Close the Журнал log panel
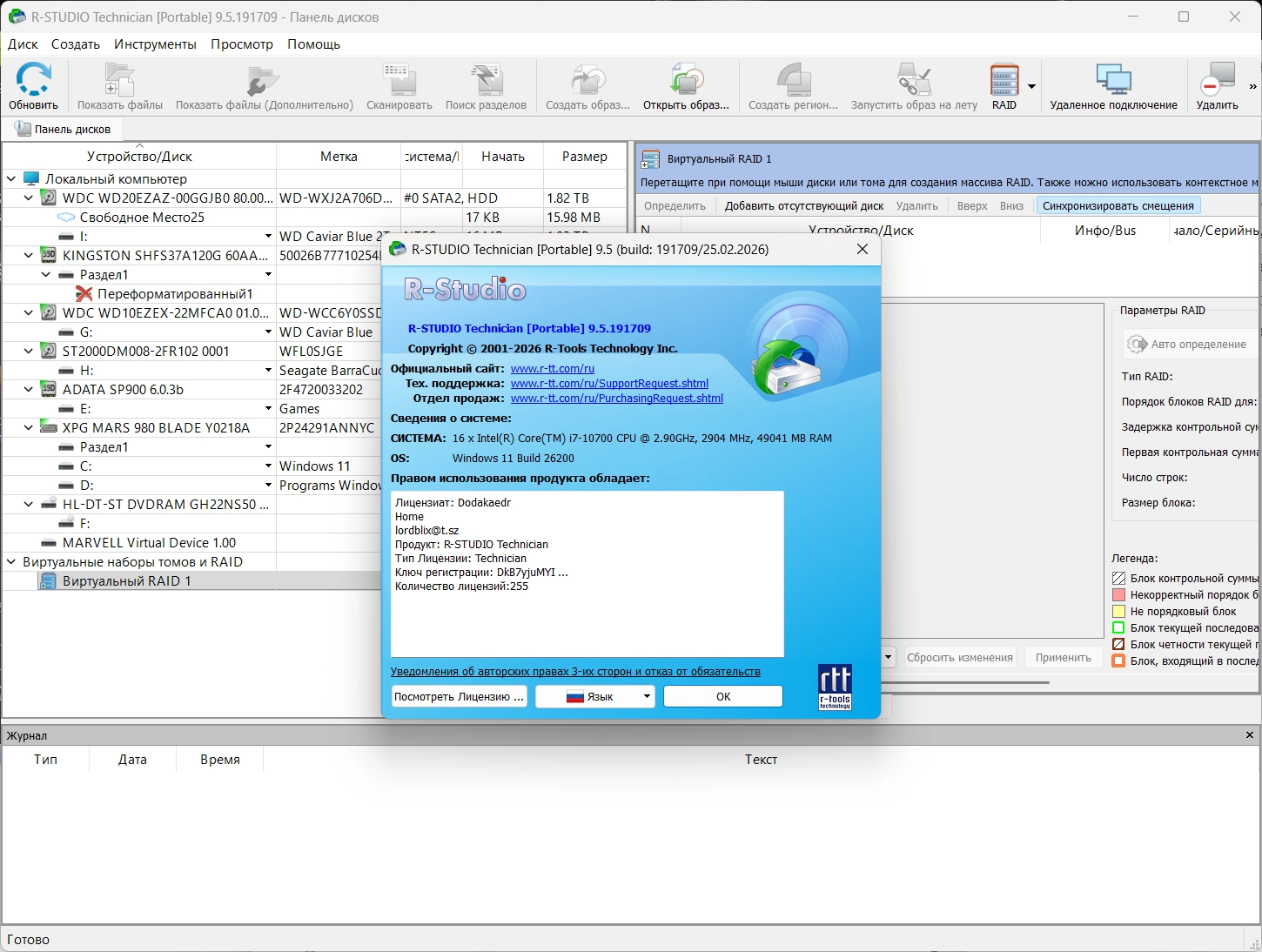This screenshot has height=952, width=1262. 1250,735
